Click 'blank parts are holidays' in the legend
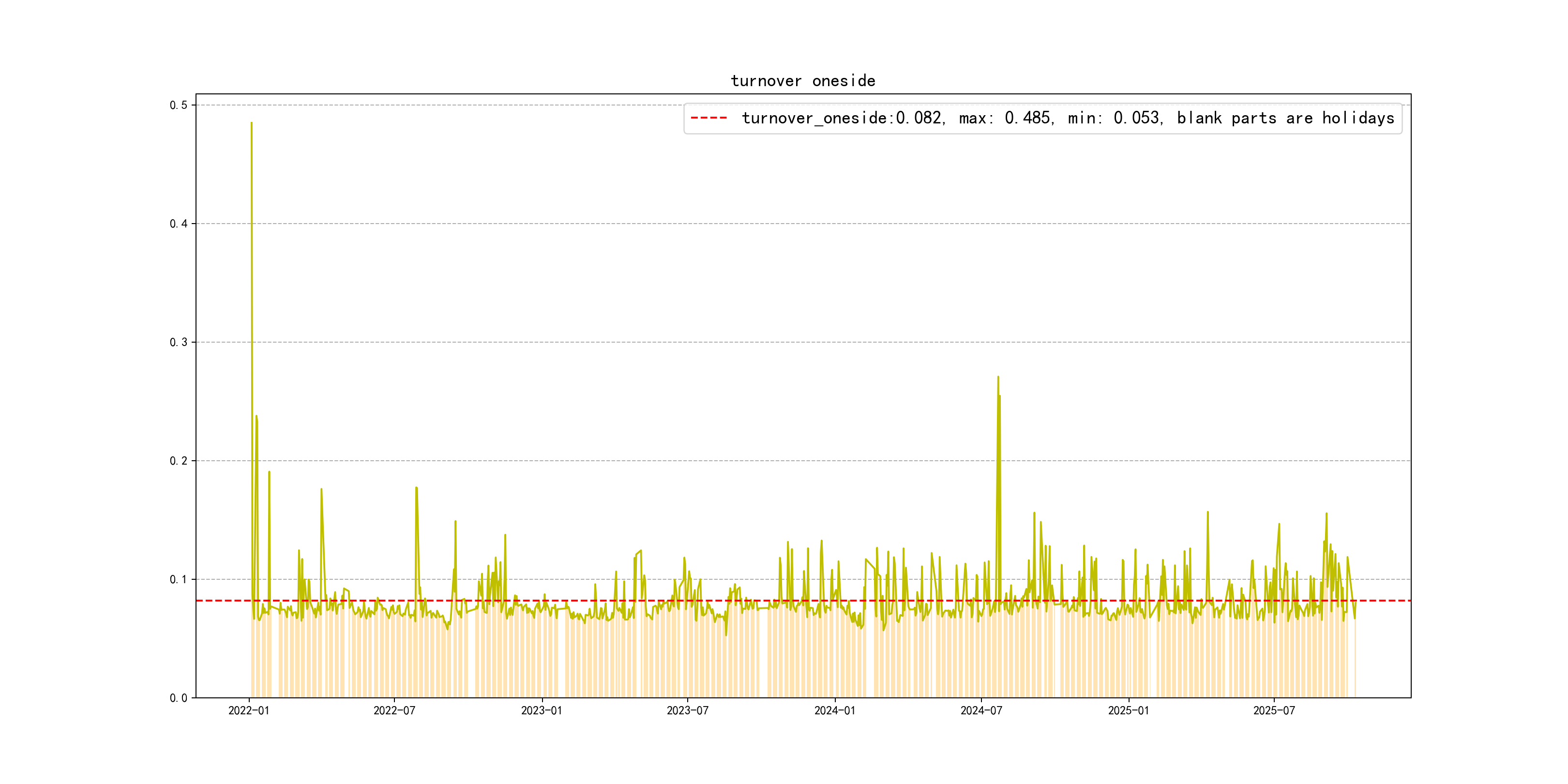The width and height of the screenshot is (1568, 784). [1285, 118]
